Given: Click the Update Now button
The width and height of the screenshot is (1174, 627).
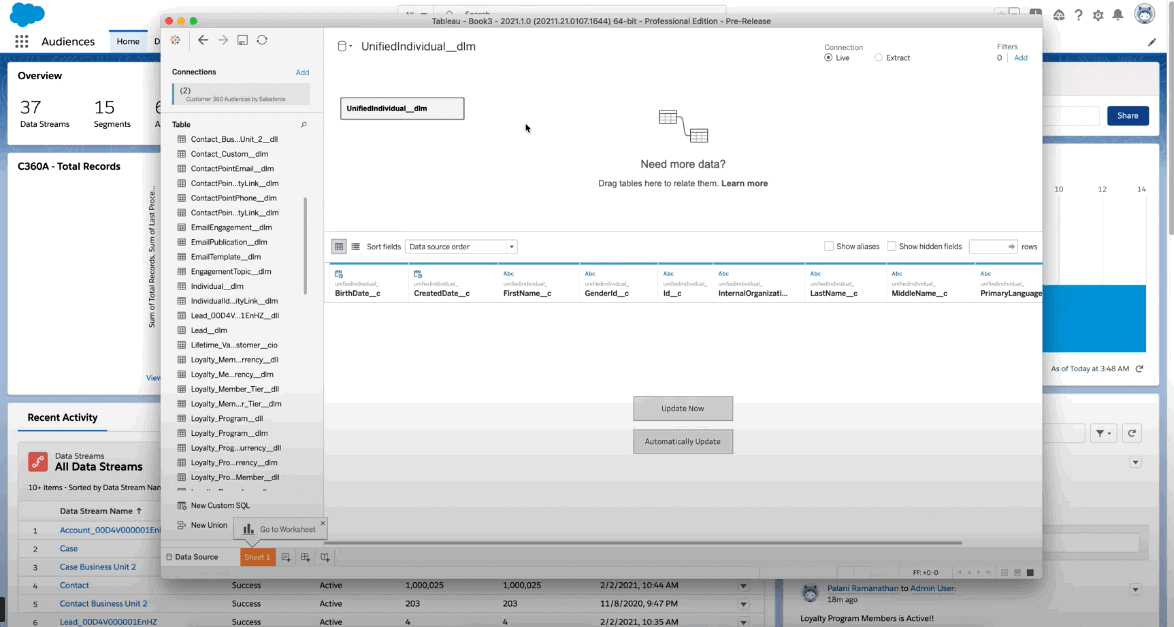Looking at the screenshot, I should pyautogui.click(x=683, y=408).
